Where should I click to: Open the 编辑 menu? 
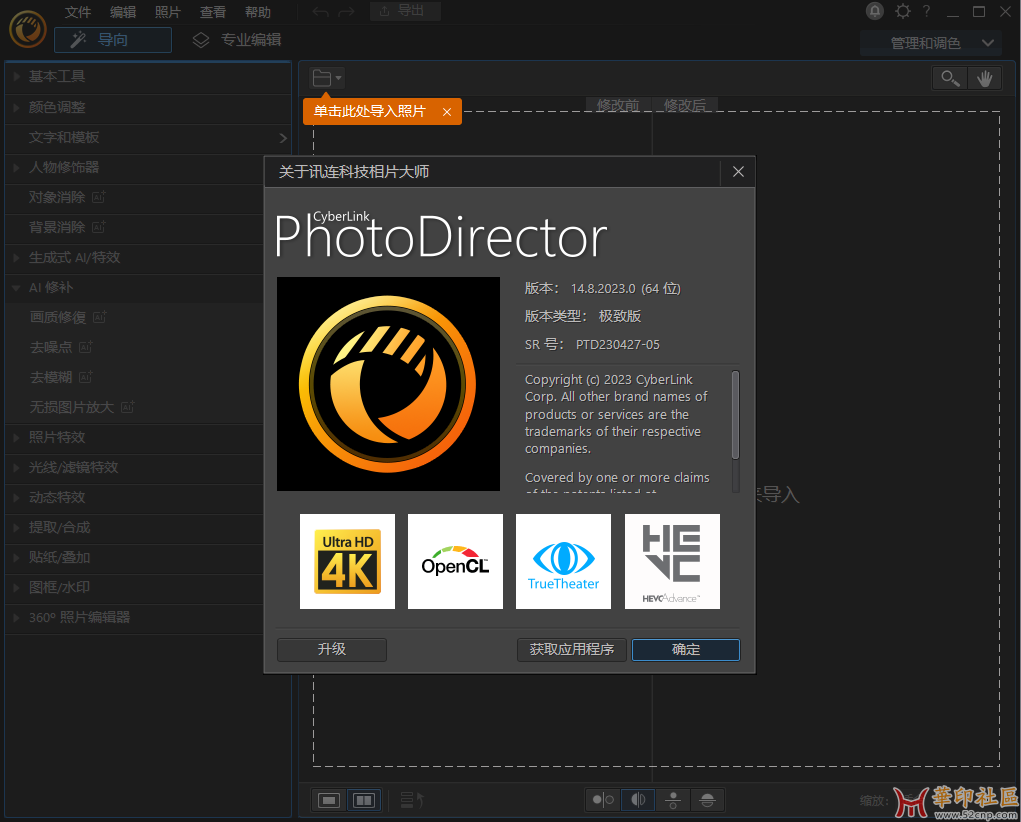tap(123, 12)
